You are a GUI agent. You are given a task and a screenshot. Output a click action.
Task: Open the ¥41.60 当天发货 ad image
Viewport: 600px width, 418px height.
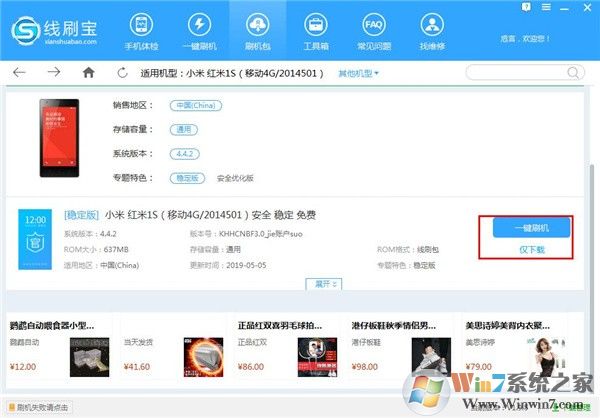tap(203, 357)
